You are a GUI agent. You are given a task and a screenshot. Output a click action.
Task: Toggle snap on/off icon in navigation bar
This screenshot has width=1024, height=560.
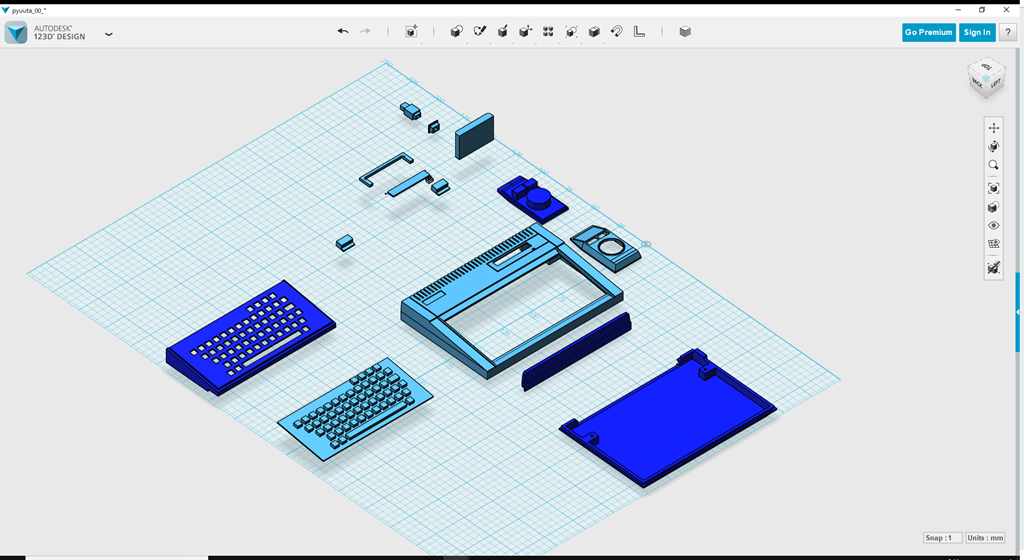[x=993, y=268]
